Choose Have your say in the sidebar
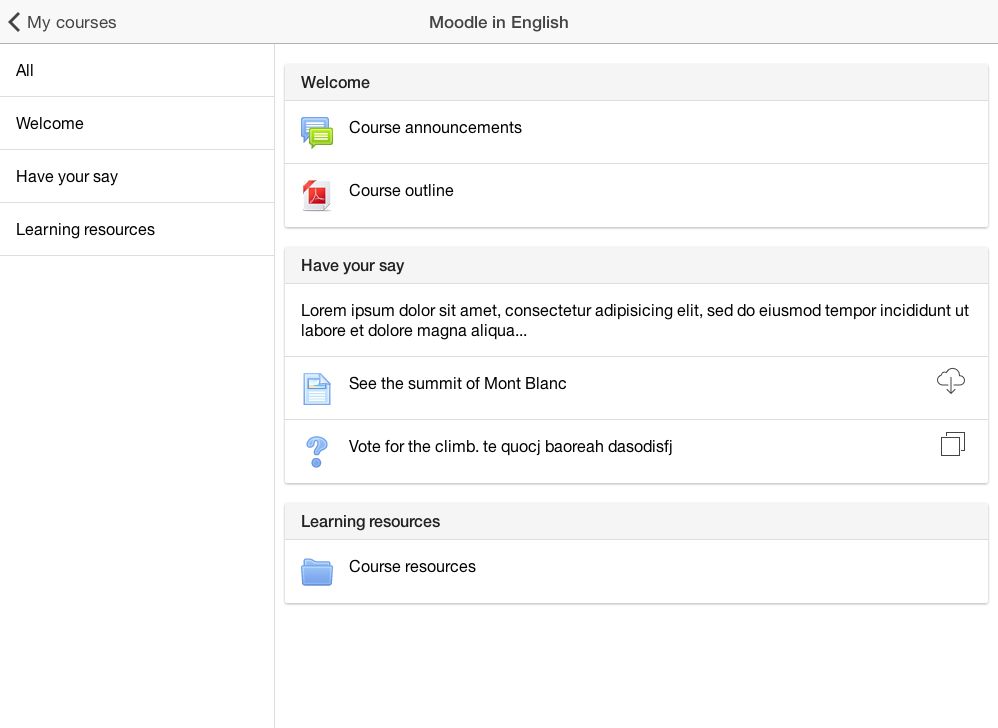Viewport: 998px width, 728px height. coord(137,176)
